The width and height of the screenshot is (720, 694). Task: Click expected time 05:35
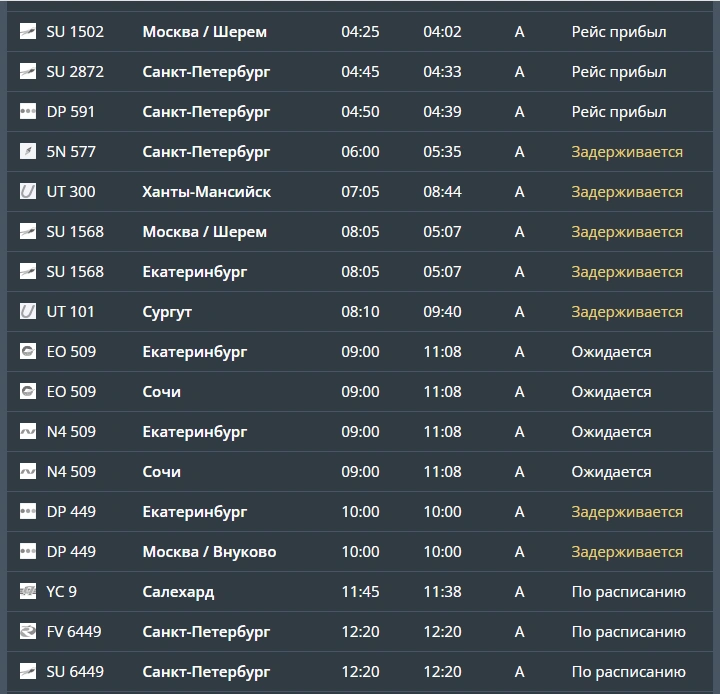tap(442, 152)
